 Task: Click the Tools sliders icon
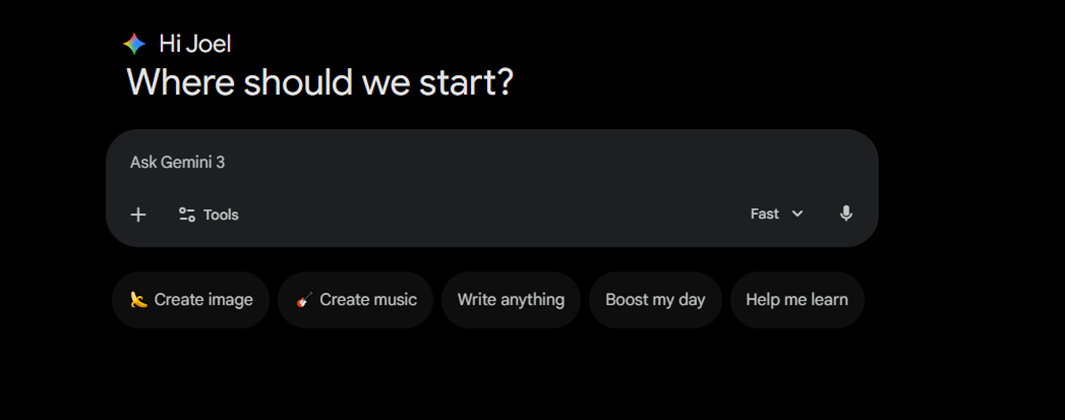coord(187,214)
